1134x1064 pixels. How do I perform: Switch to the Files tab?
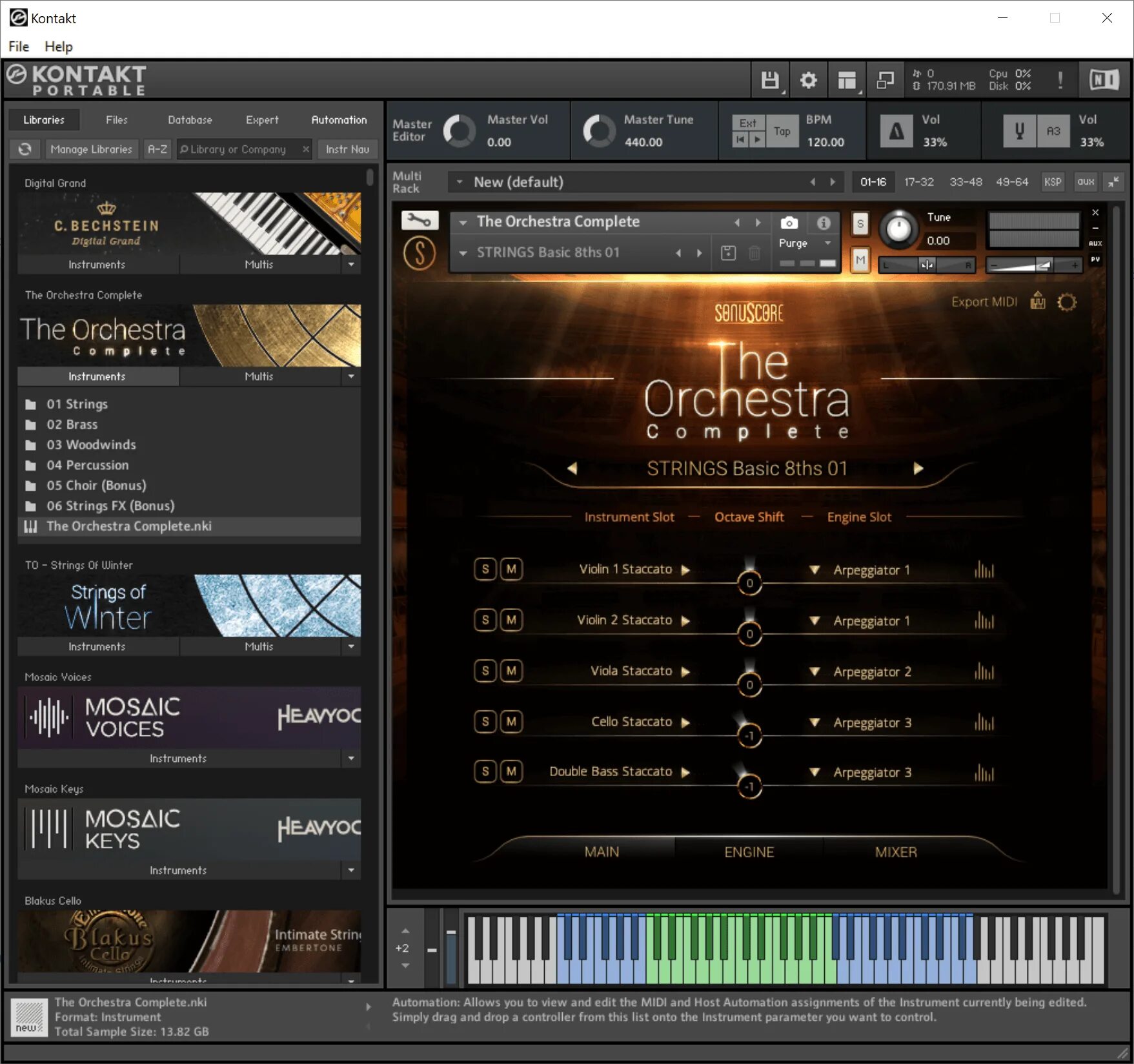[x=117, y=120]
